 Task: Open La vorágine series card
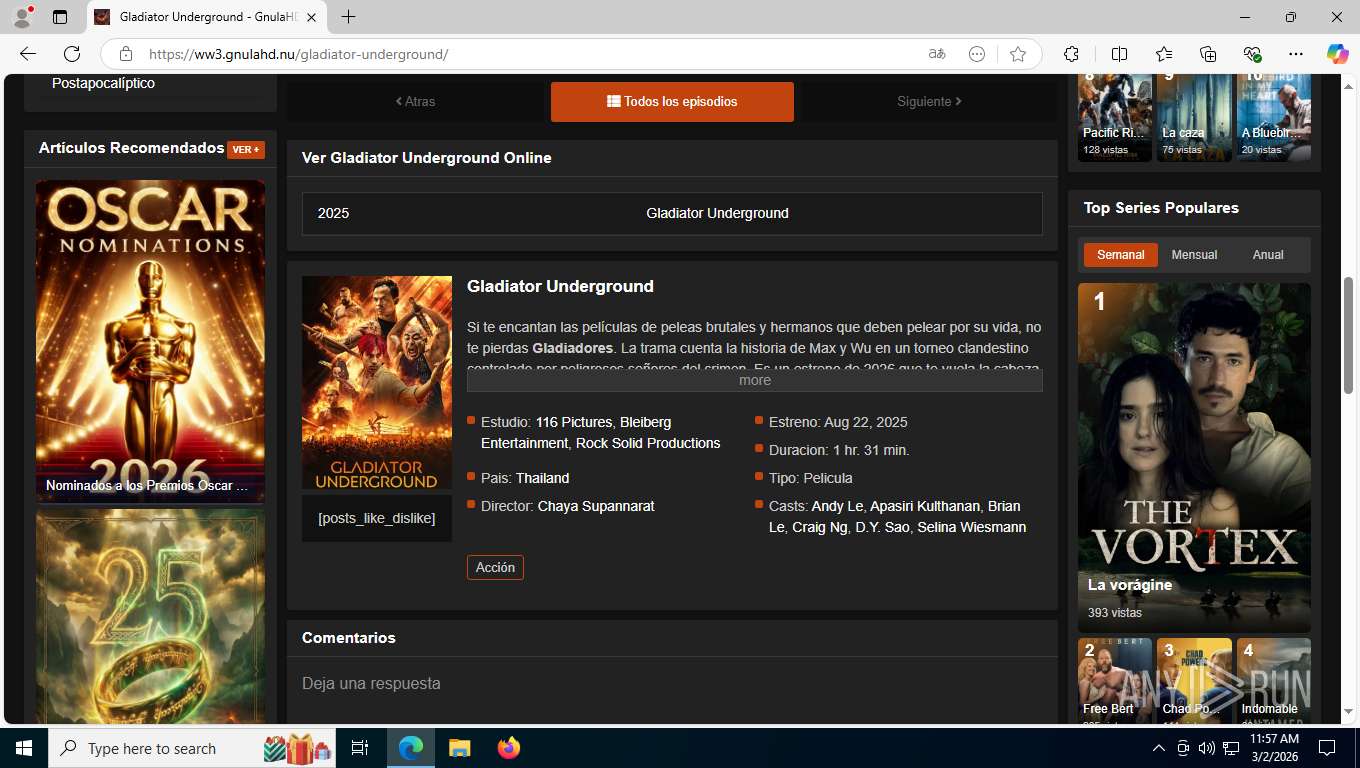(x=1194, y=458)
